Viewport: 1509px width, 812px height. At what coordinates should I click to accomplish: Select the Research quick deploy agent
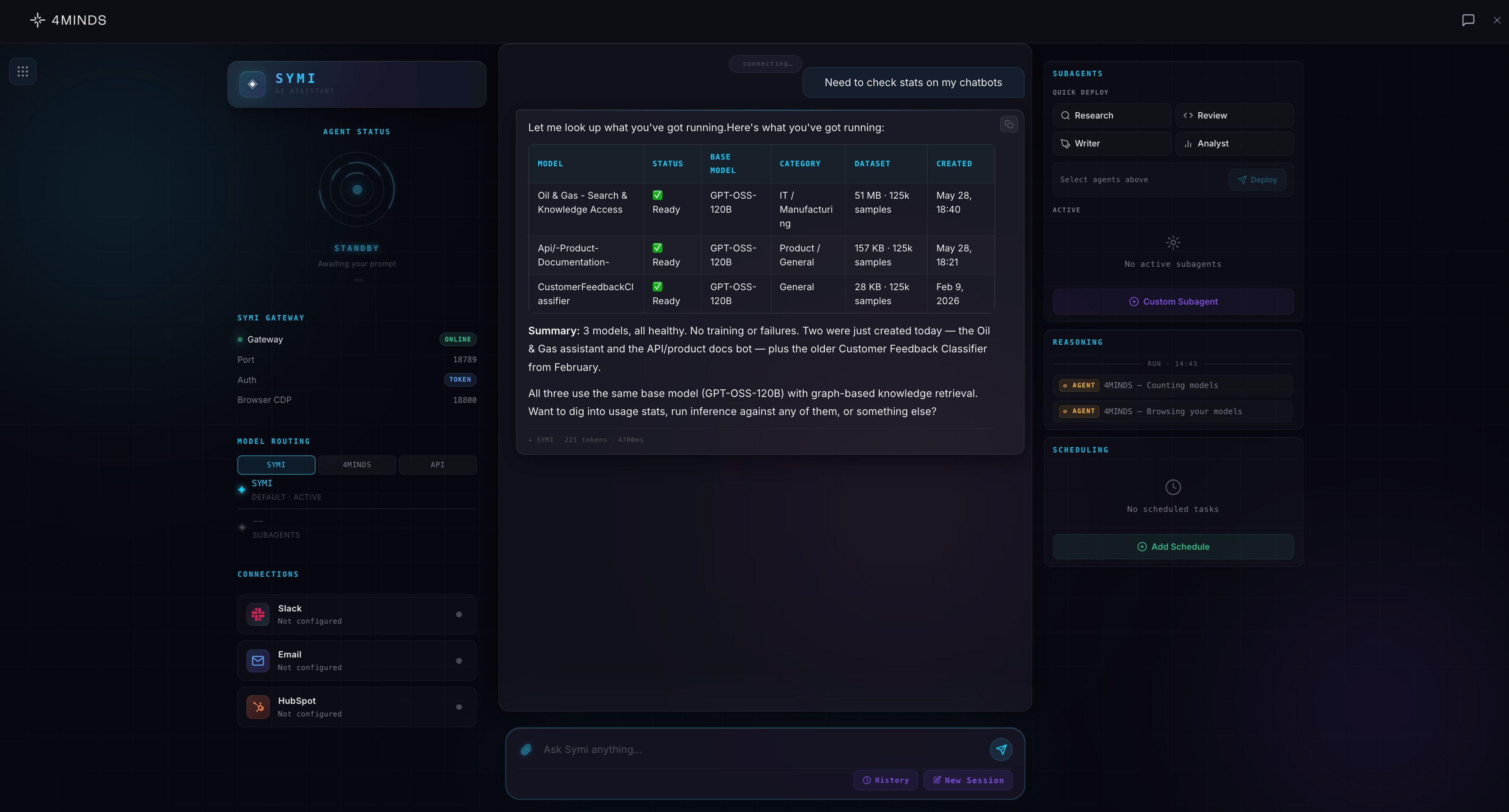coord(1112,115)
